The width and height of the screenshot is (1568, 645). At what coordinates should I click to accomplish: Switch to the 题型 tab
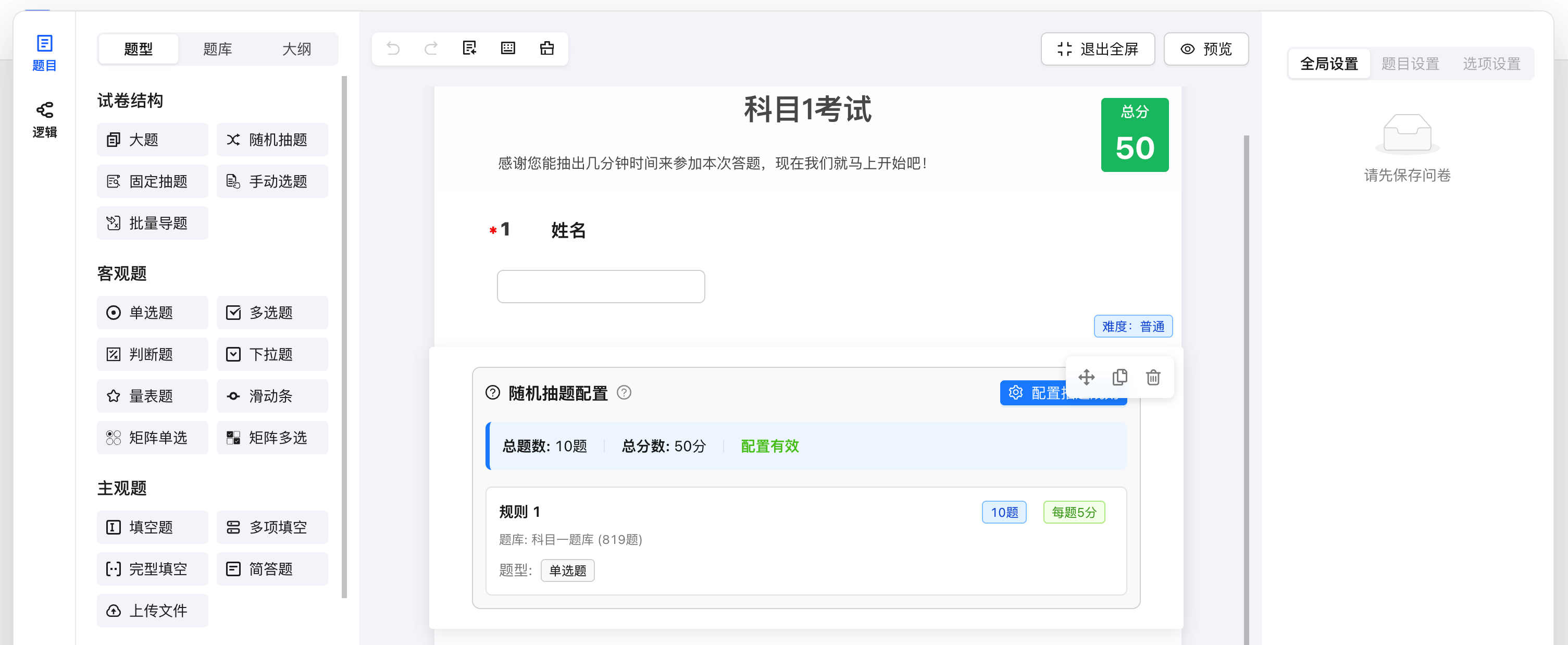point(138,49)
